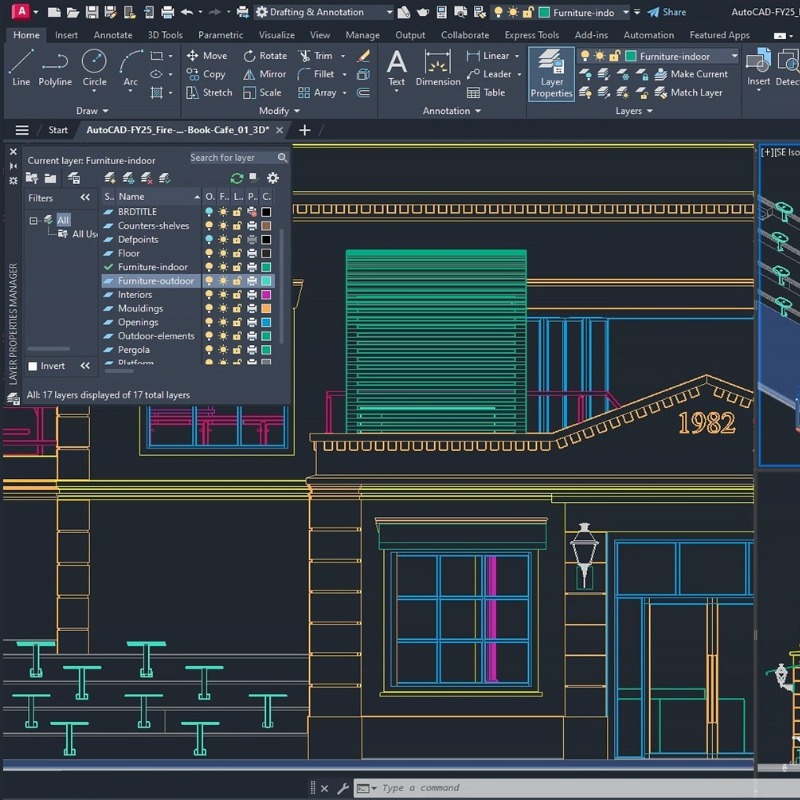
Task: Turn off the Interiors layer lightbulb
Action: (x=209, y=295)
